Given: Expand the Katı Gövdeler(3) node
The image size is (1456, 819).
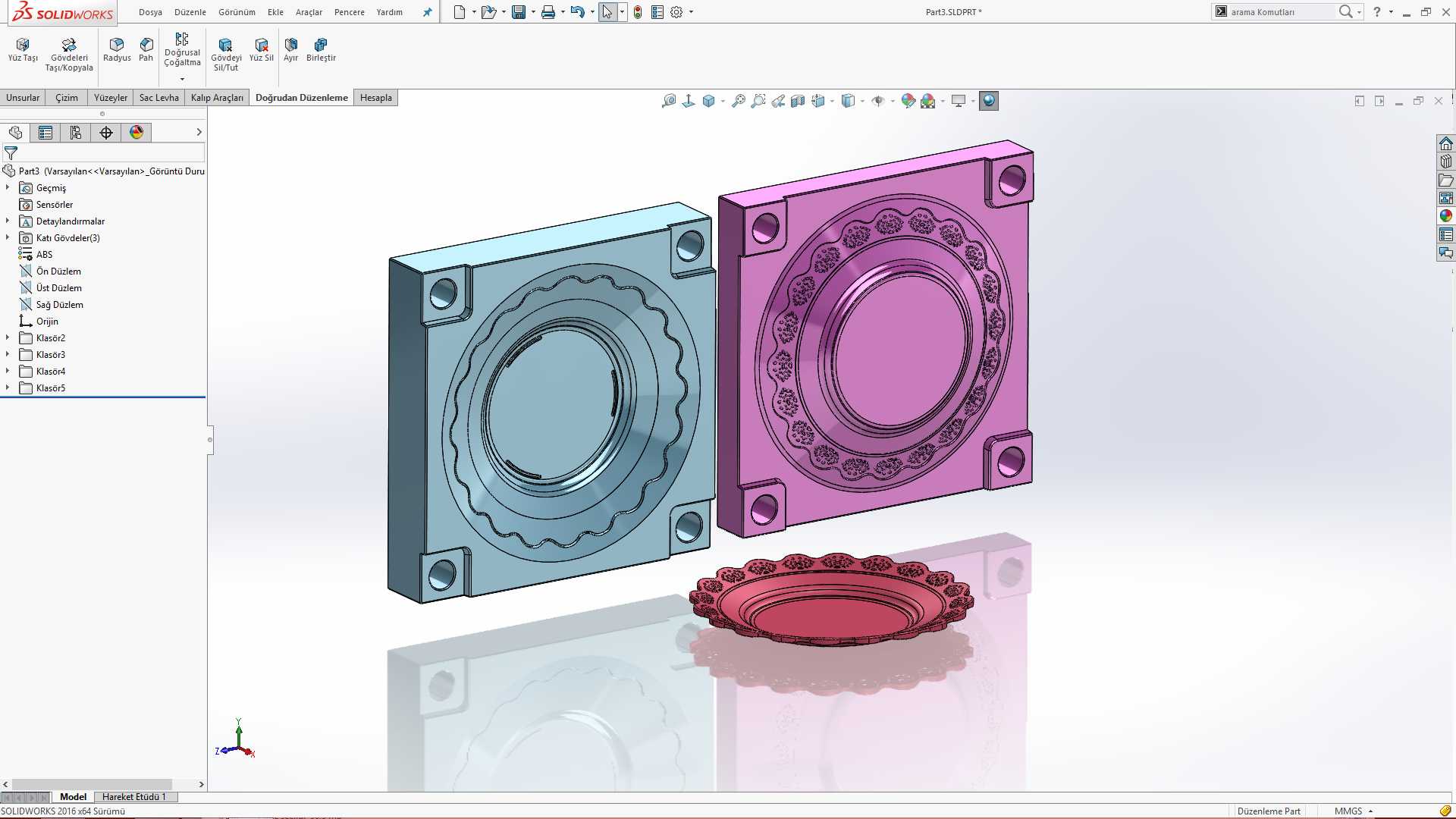Looking at the screenshot, I should [8, 237].
